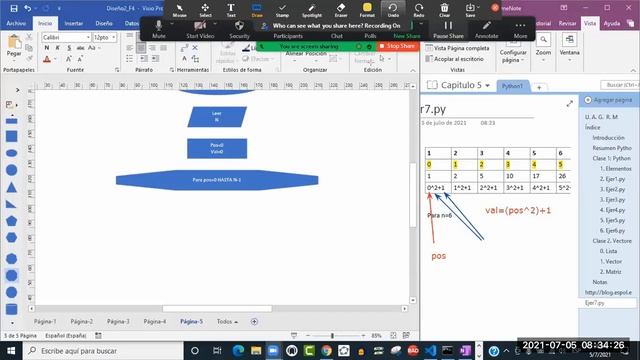Expand the Todos pages list
Viewport: 640px width, 360px height.
227,322
